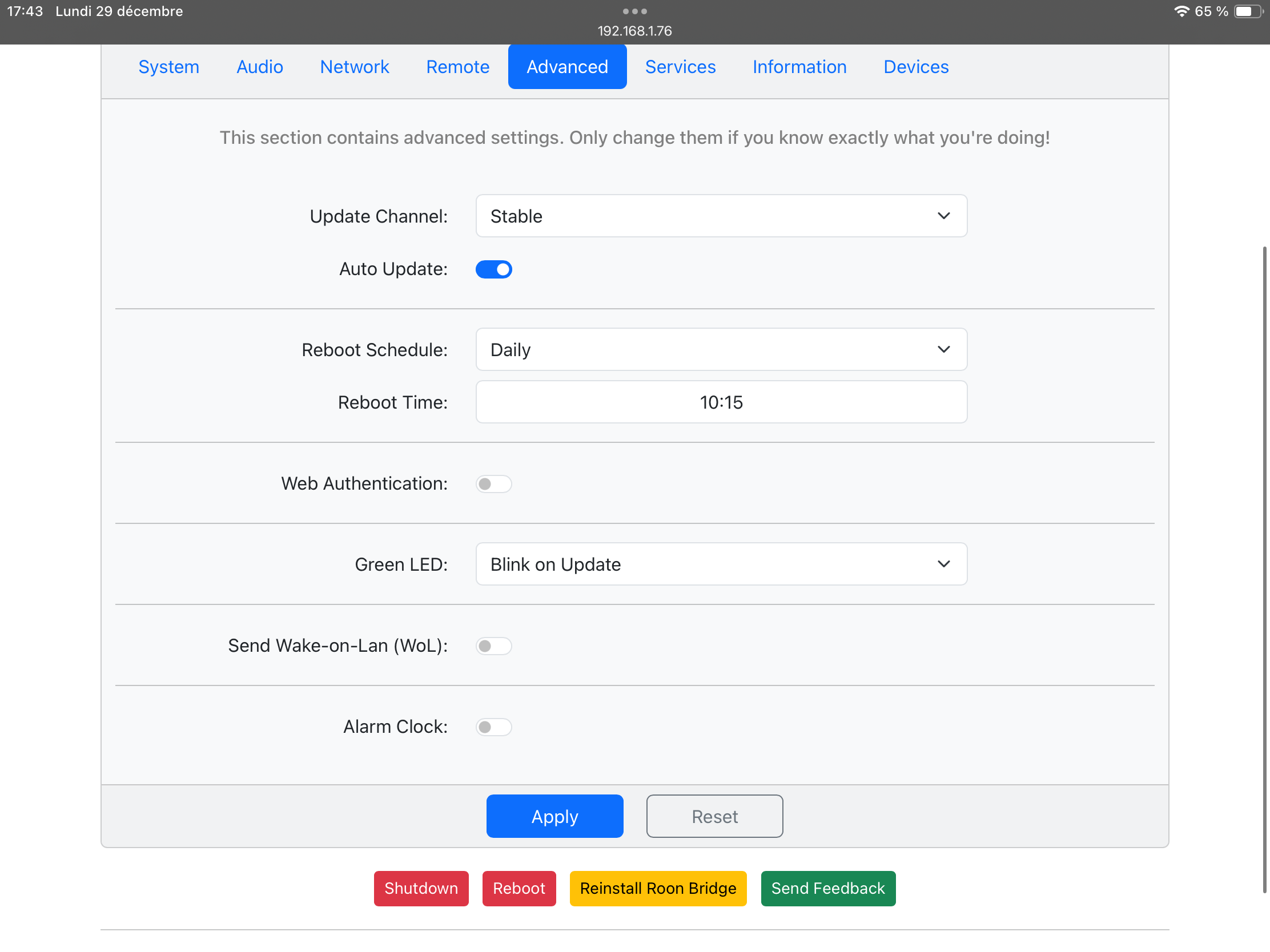Image resolution: width=1270 pixels, height=952 pixels.
Task: Tap the battery icon in status bar
Action: (1247, 11)
